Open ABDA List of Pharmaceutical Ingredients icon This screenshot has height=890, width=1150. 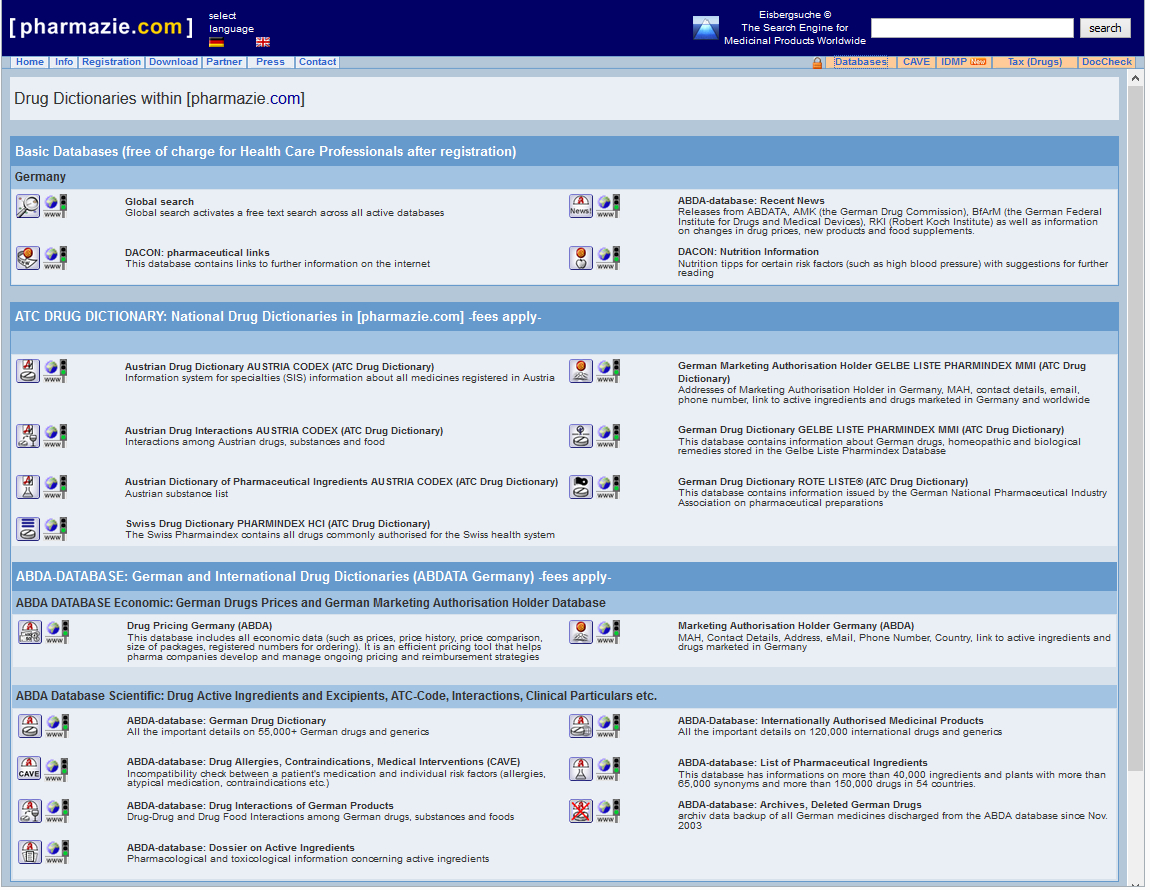[581, 768]
